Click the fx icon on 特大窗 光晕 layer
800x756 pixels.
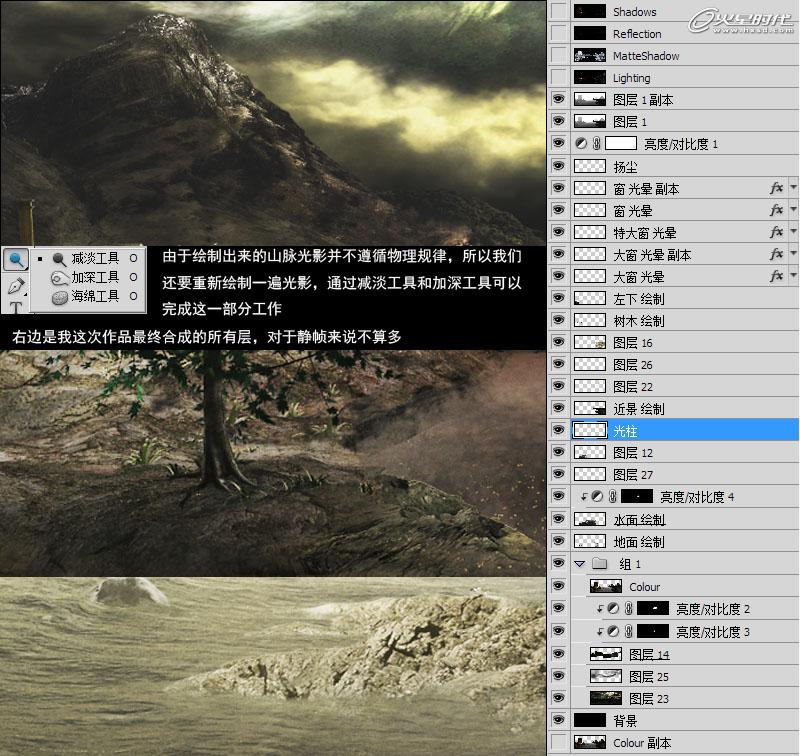coord(777,232)
